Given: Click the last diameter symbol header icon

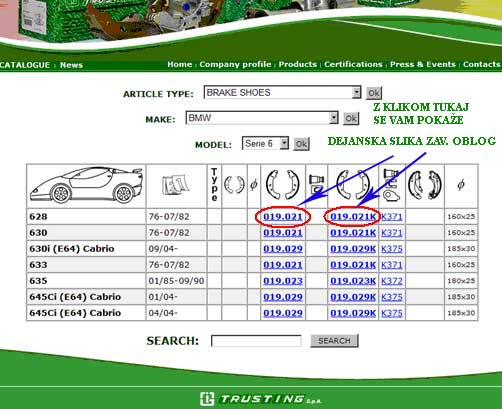Looking at the screenshot, I should point(461,184).
